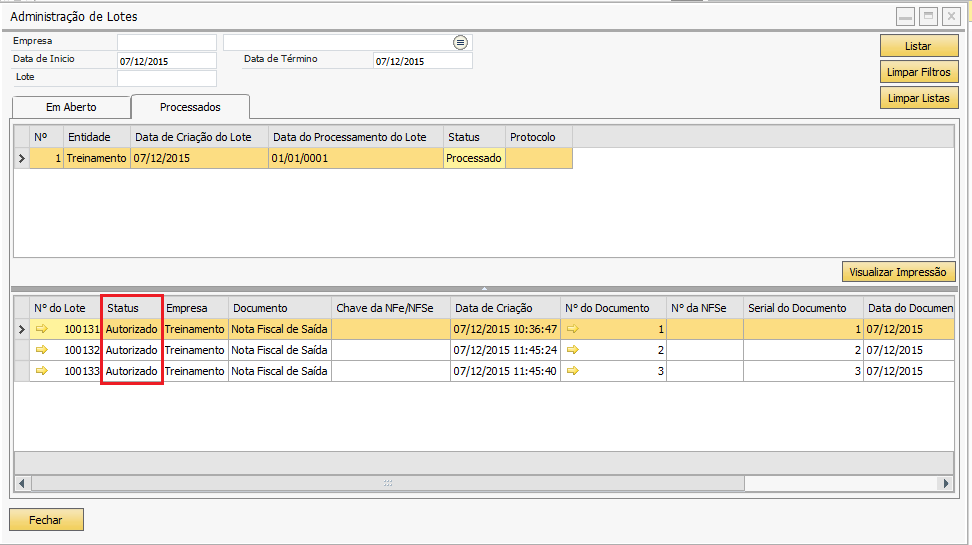Click the horizontal scrollbar thumb
Image resolution: width=972 pixels, height=545 pixels.
(x=387, y=483)
